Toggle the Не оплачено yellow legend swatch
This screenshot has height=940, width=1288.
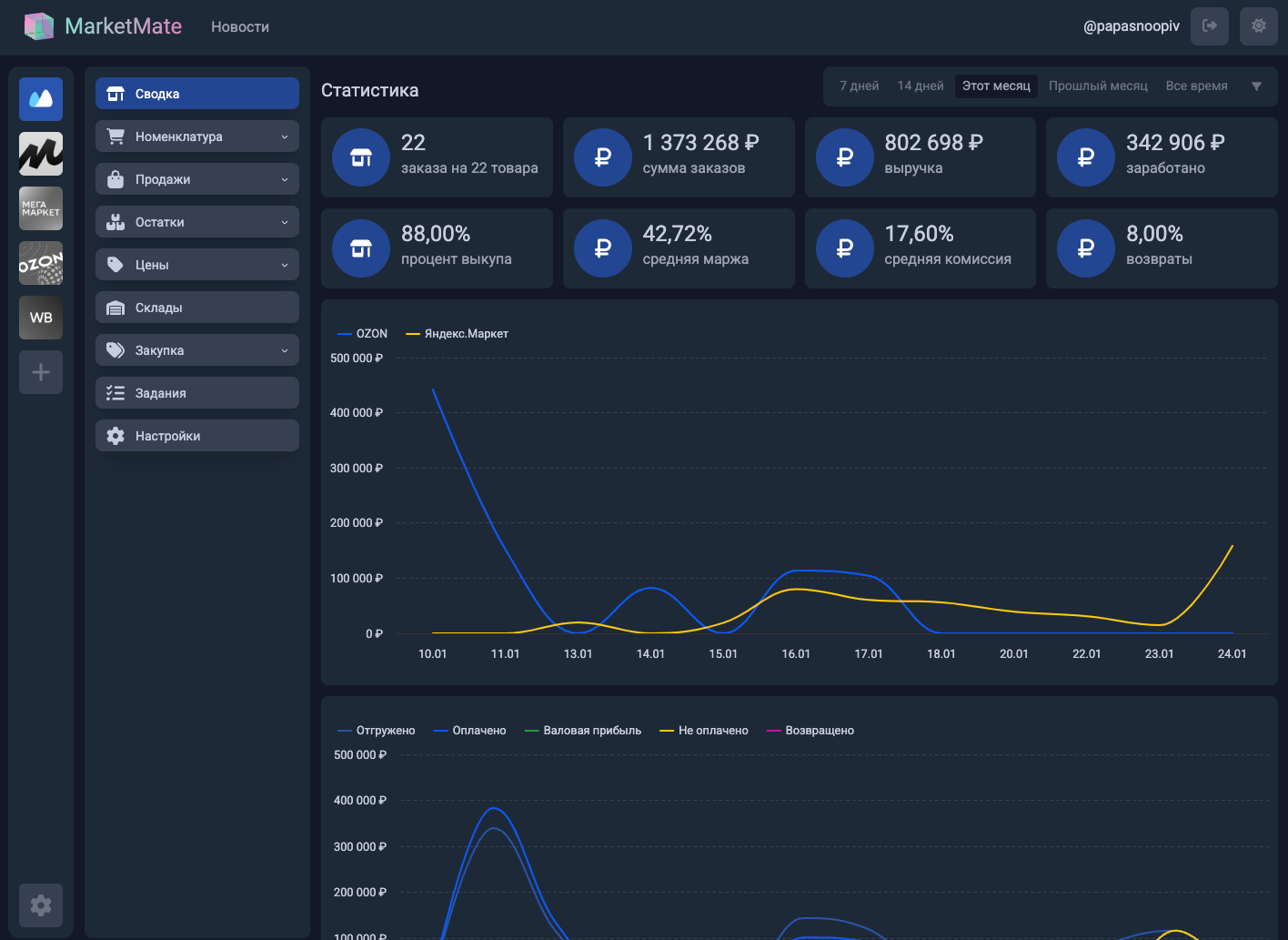click(x=667, y=731)
